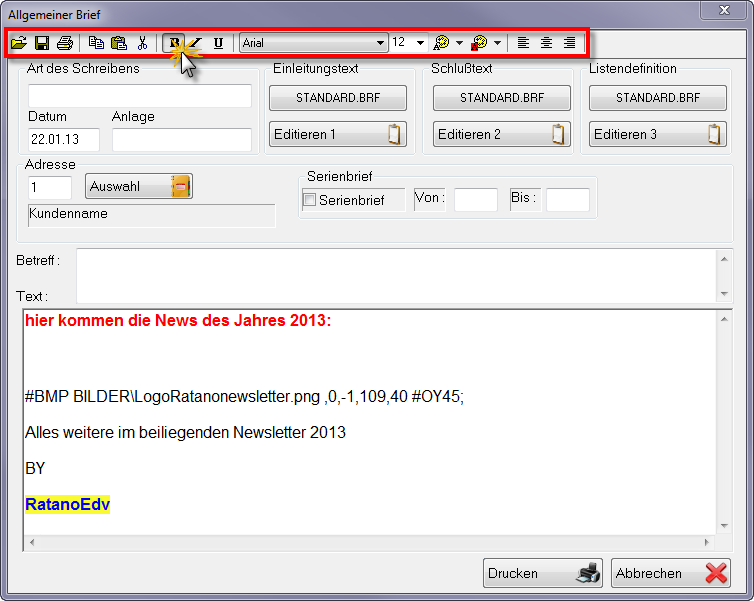Cut selection with the scissors icon
The image size is (754, 601).
142,43
